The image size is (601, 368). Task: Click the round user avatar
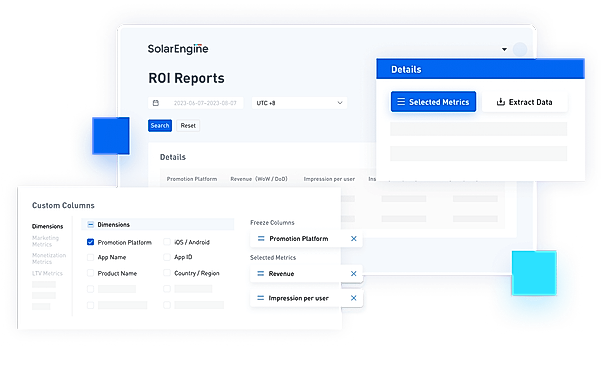(x=520, y=49)
